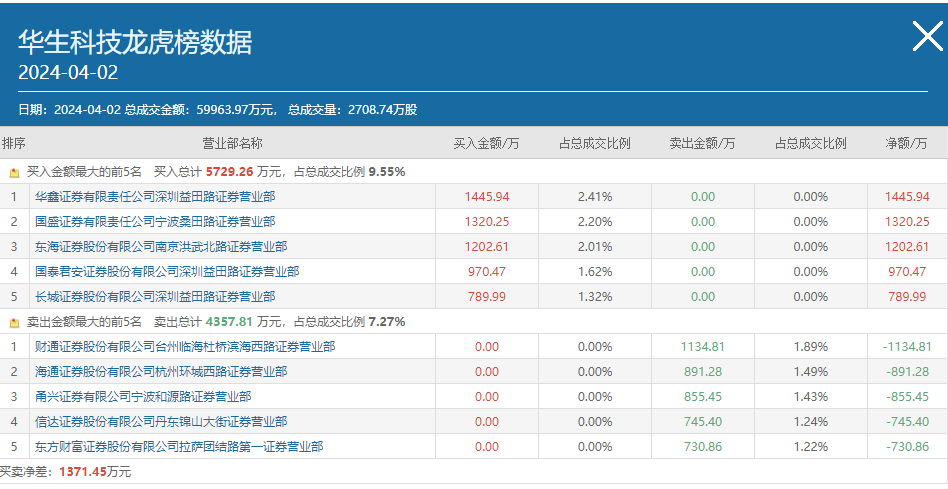Click net amount -1134.81 cell
The height and width of the screenshot is (489, 948).
(x=907, y=346)
